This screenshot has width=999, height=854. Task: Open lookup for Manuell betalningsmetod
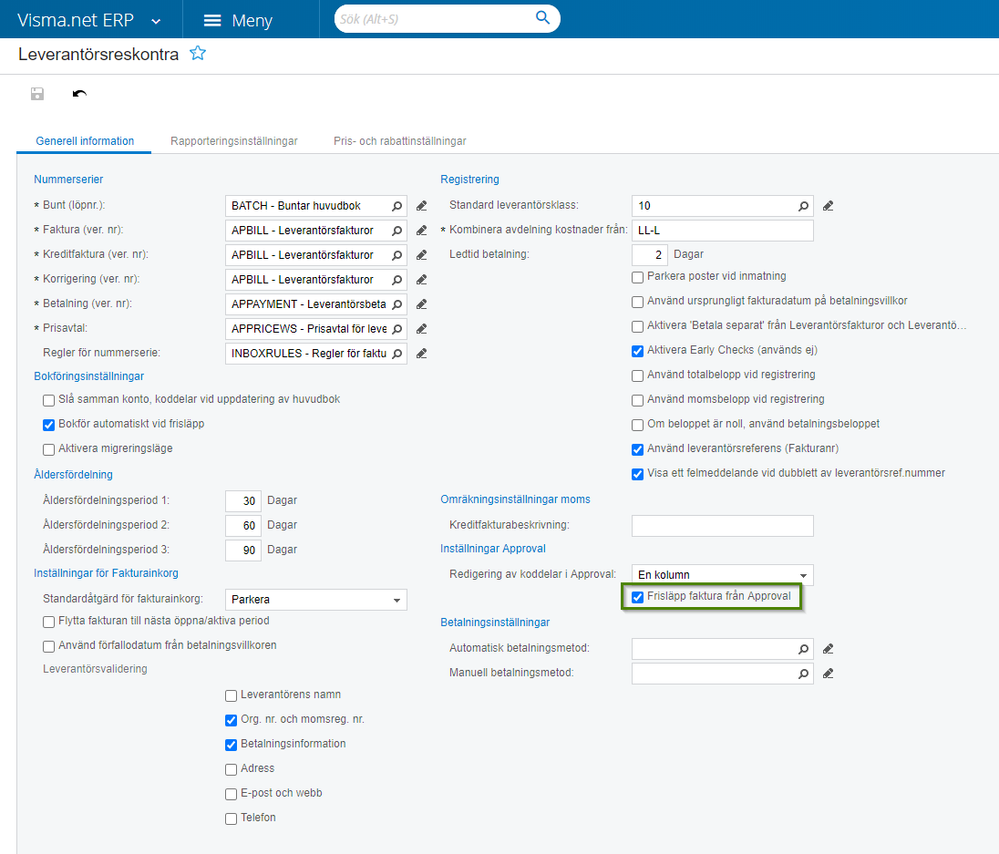click(x=803, y=674)
